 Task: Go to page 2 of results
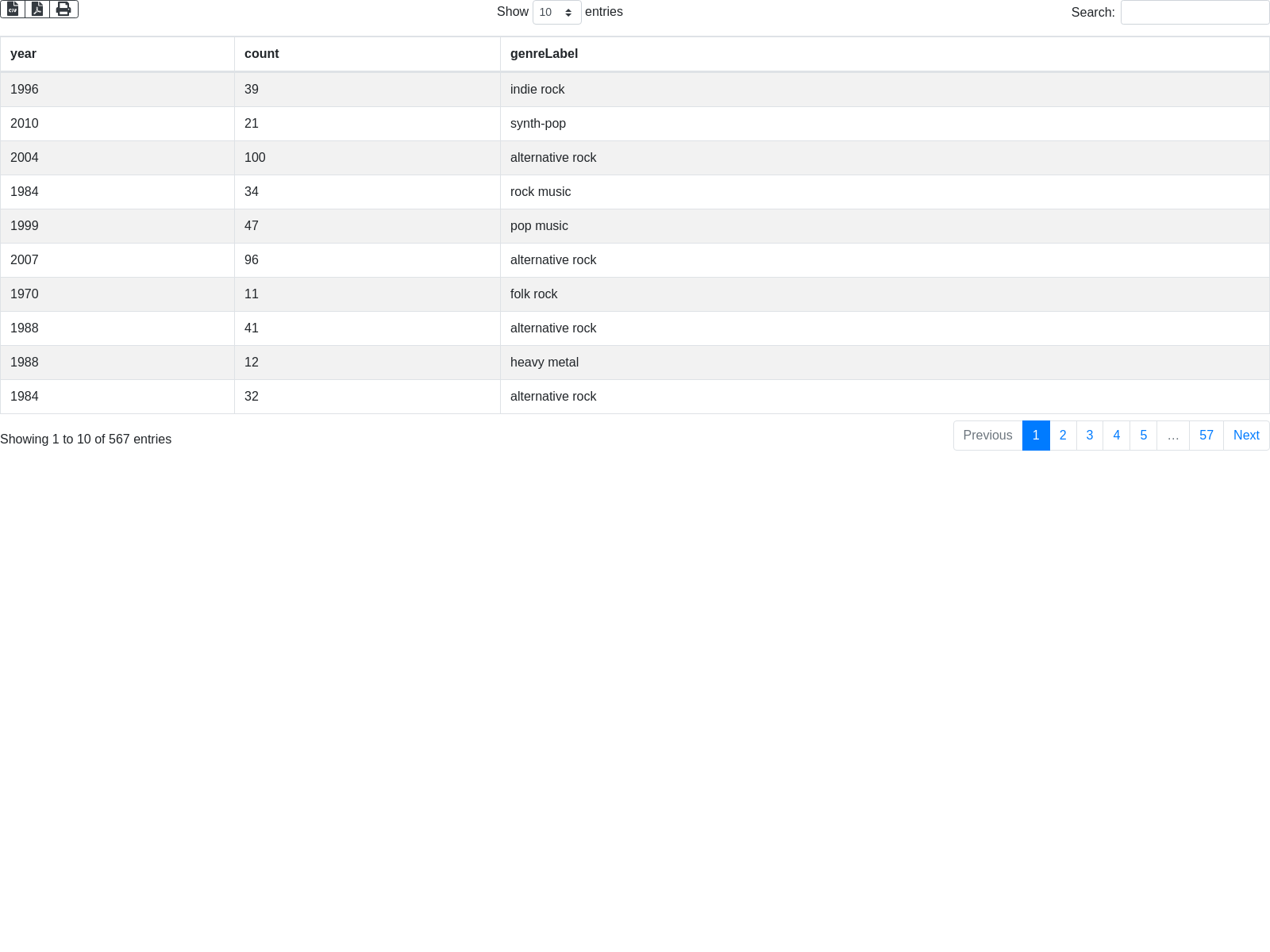tap(1063, 436)
